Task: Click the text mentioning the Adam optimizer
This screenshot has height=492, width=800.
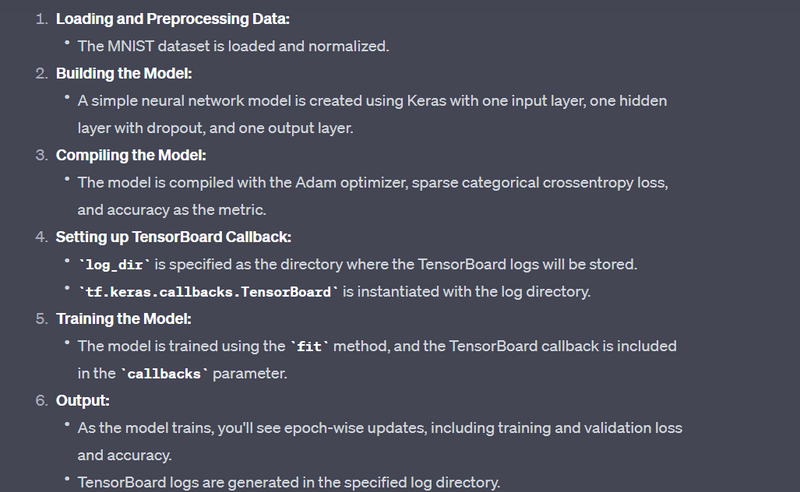Action: (372, 182)
